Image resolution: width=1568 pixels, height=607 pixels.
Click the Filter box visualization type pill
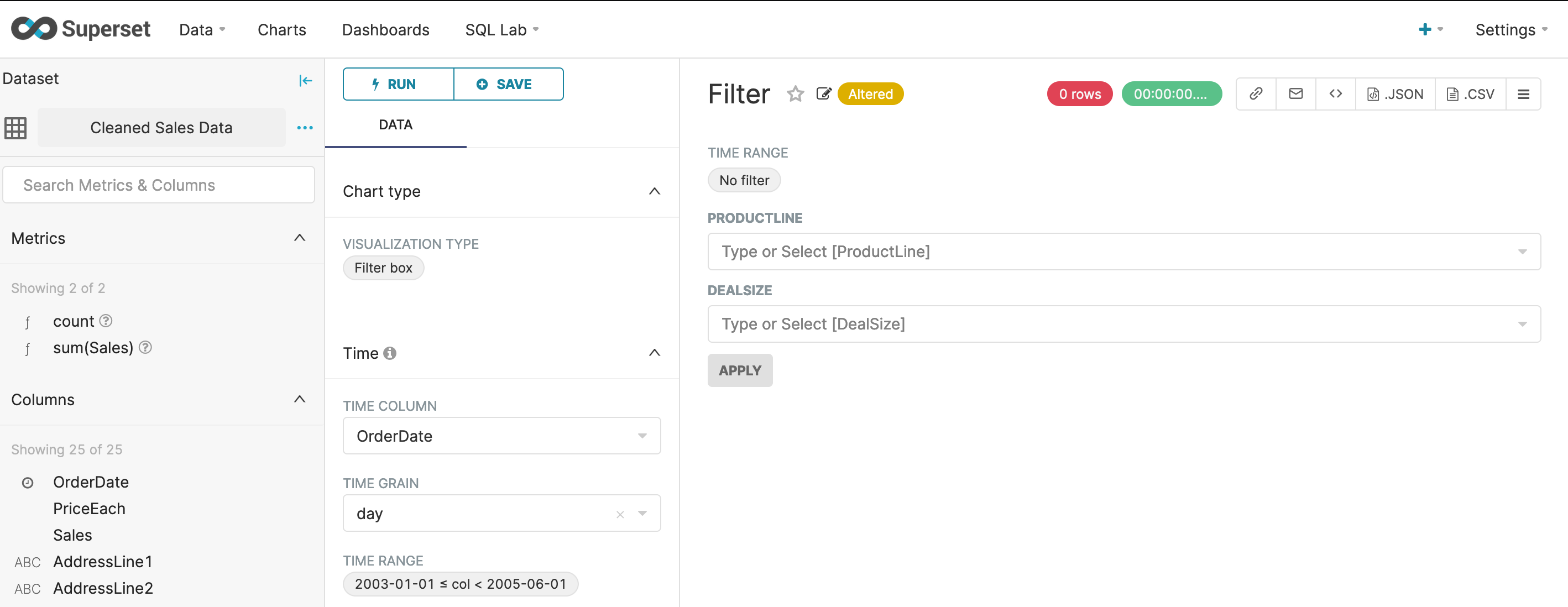pyautogui.click(x=383, y=268)
